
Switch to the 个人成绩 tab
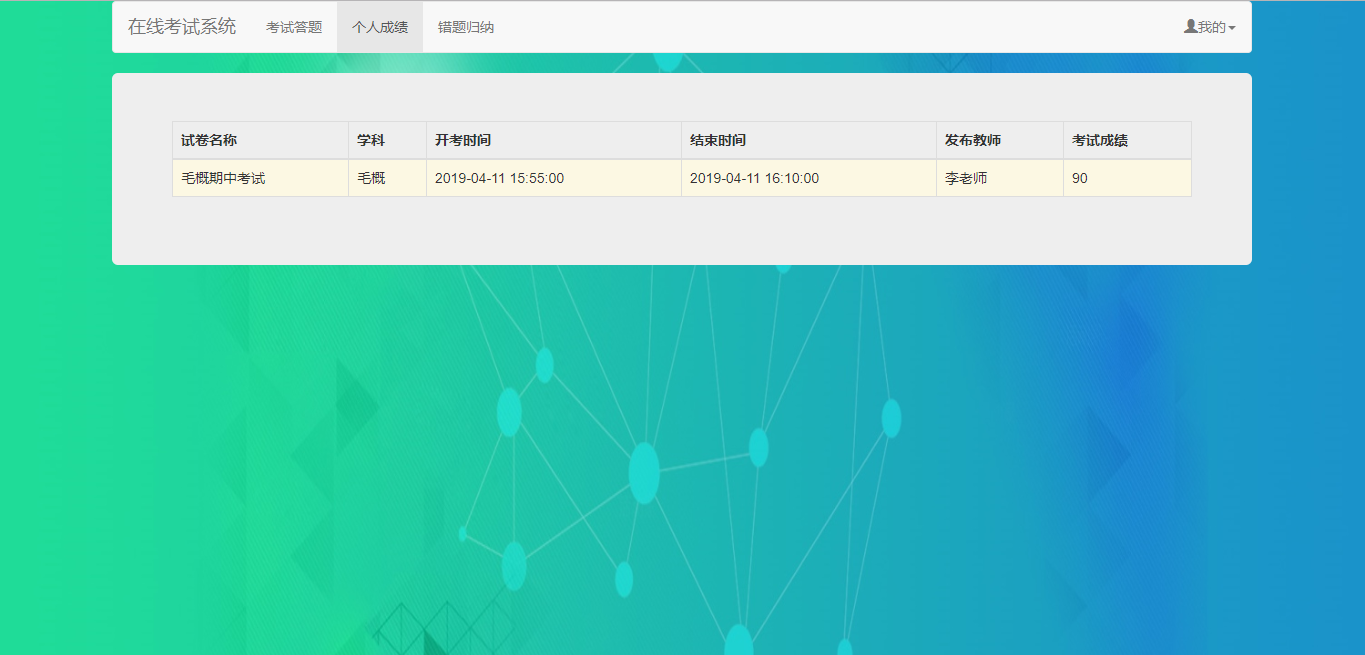(380, 27)
